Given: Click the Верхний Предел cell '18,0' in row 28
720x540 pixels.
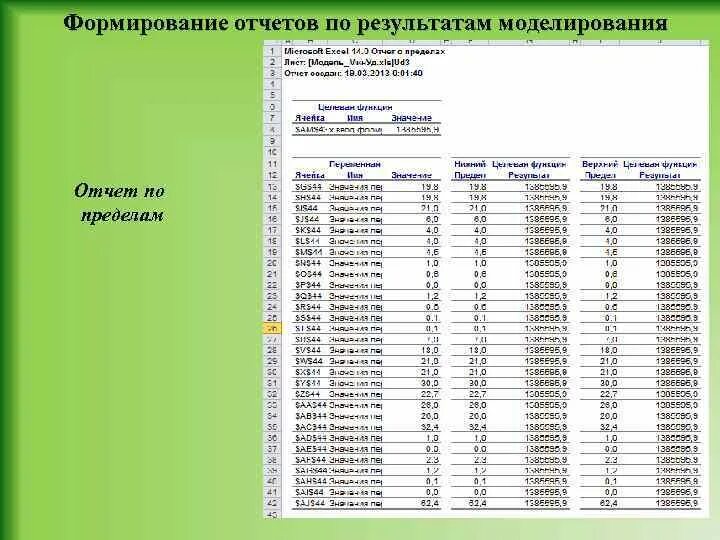Looking at the screenshot, I should click(608, 350).
